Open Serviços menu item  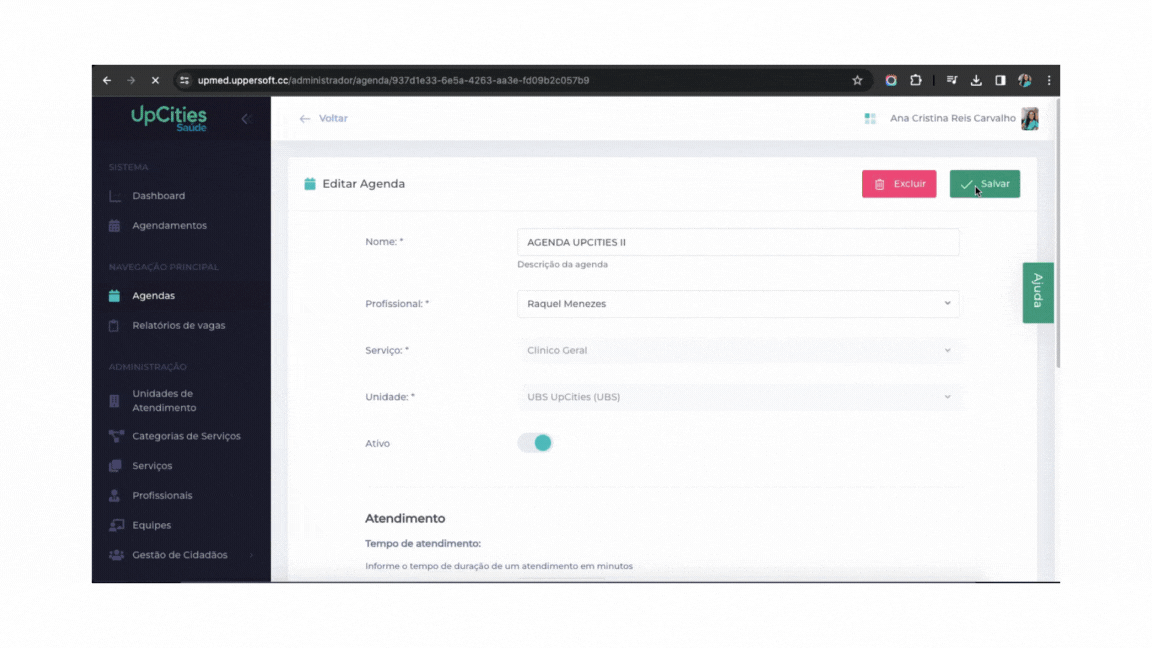152,466
